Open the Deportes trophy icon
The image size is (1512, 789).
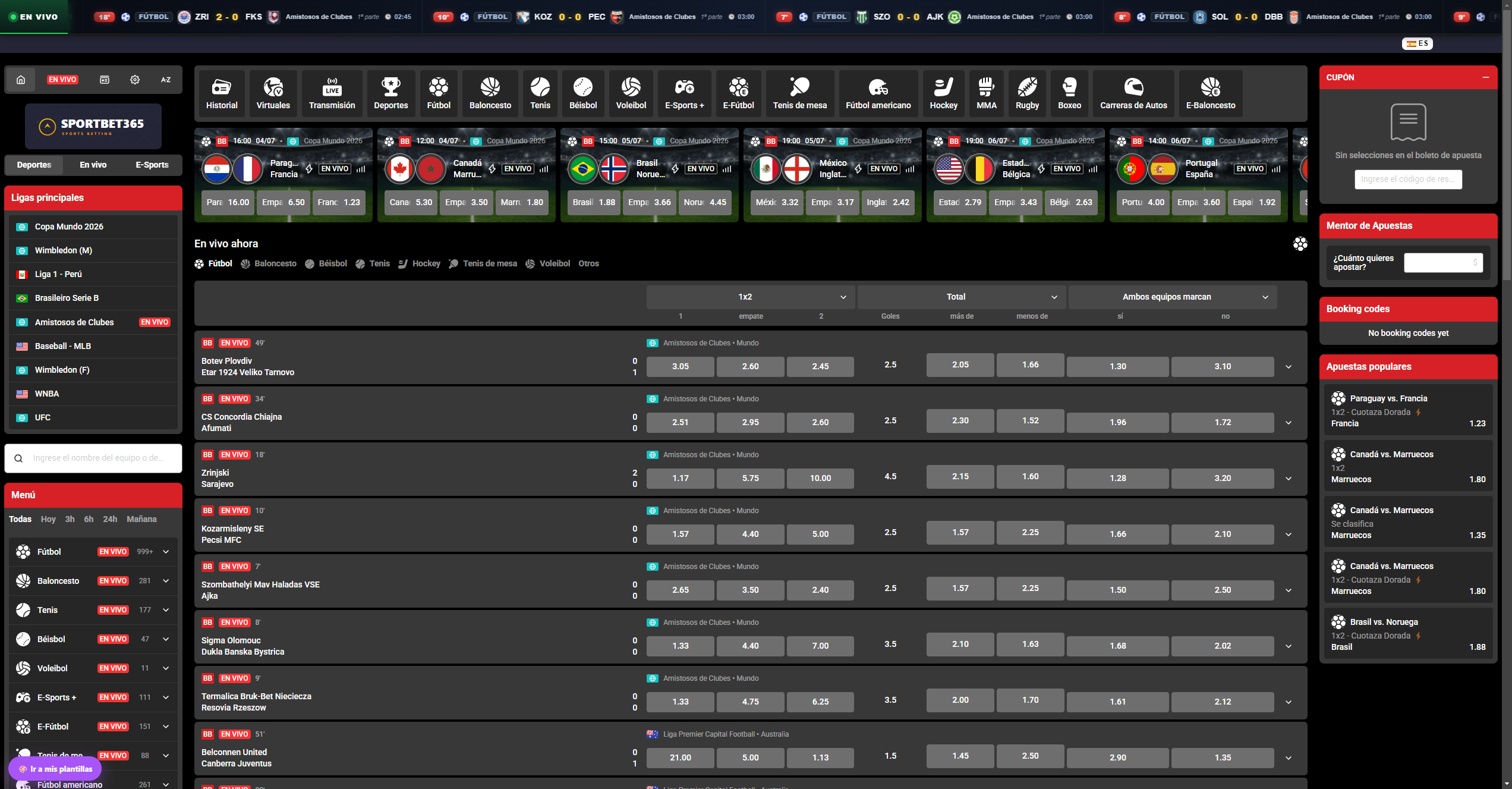point(391,94)
